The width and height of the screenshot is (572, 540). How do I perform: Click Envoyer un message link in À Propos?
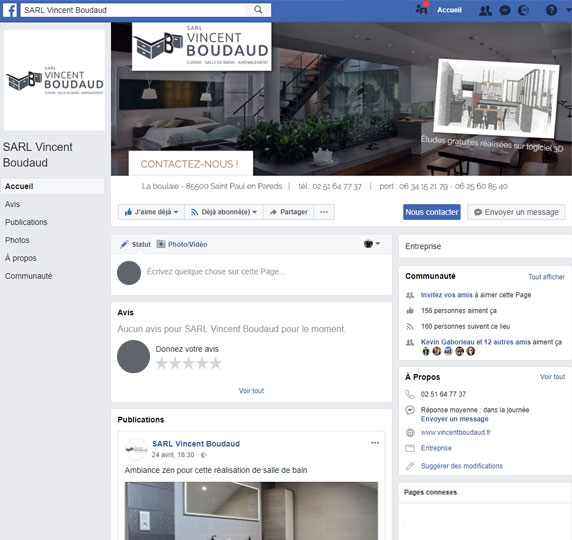pos(455,419)
